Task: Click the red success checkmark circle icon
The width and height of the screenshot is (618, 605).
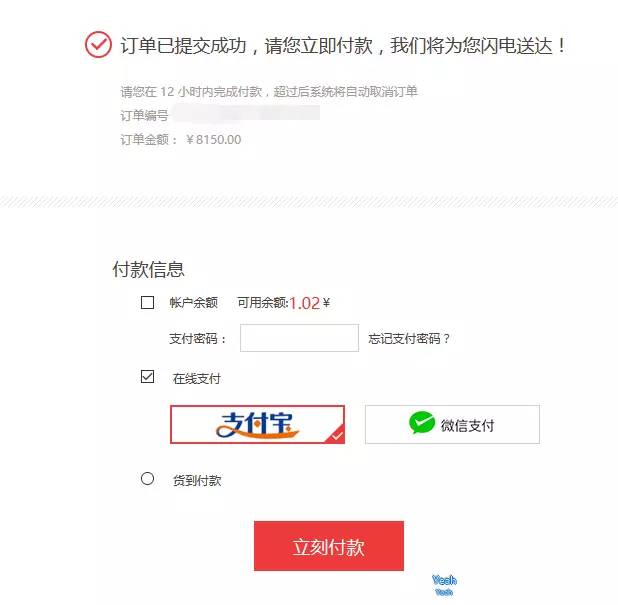Action: (x=98, y=45)
